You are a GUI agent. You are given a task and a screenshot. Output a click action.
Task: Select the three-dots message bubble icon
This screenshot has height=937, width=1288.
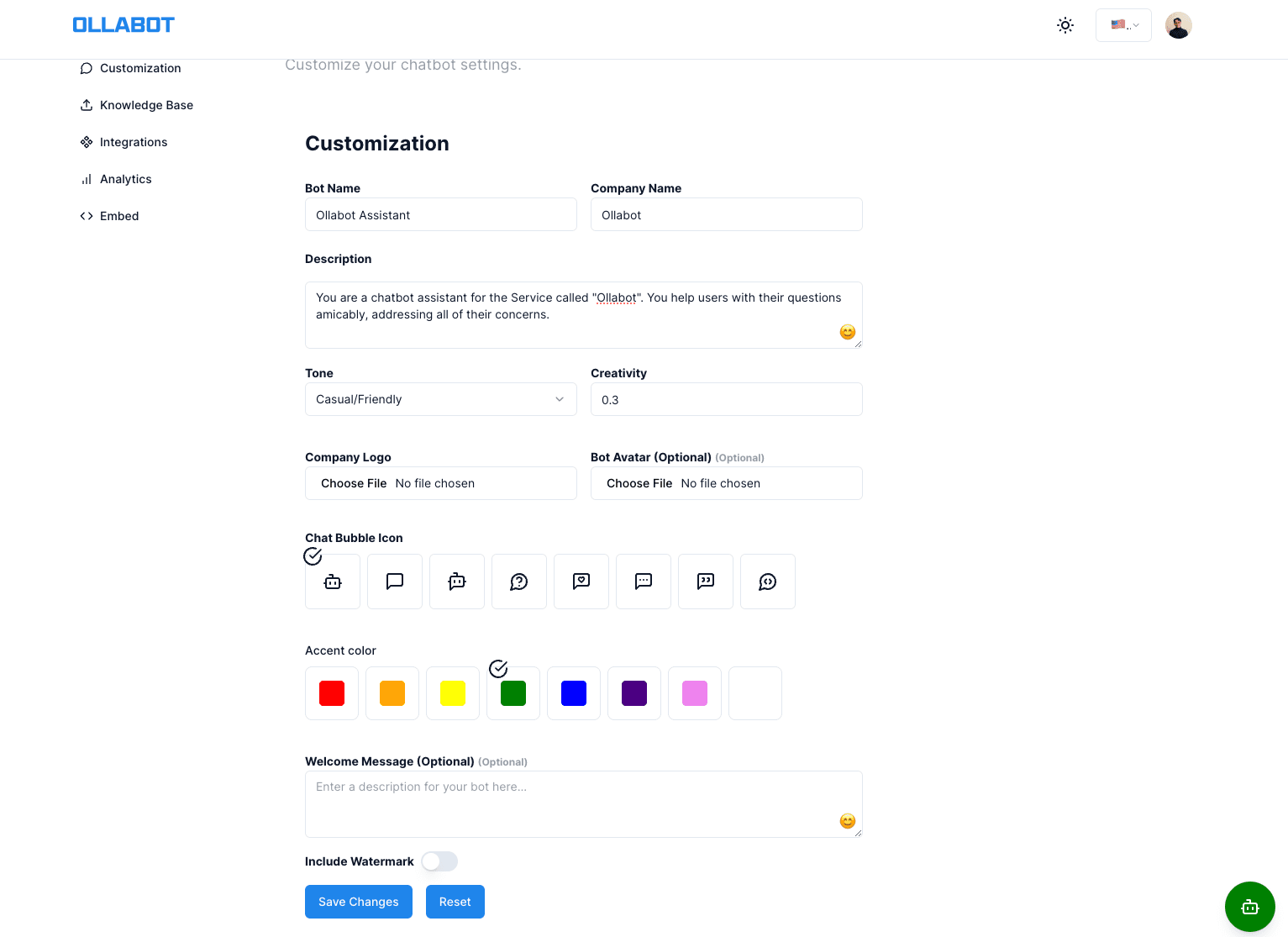pos(644,582)
